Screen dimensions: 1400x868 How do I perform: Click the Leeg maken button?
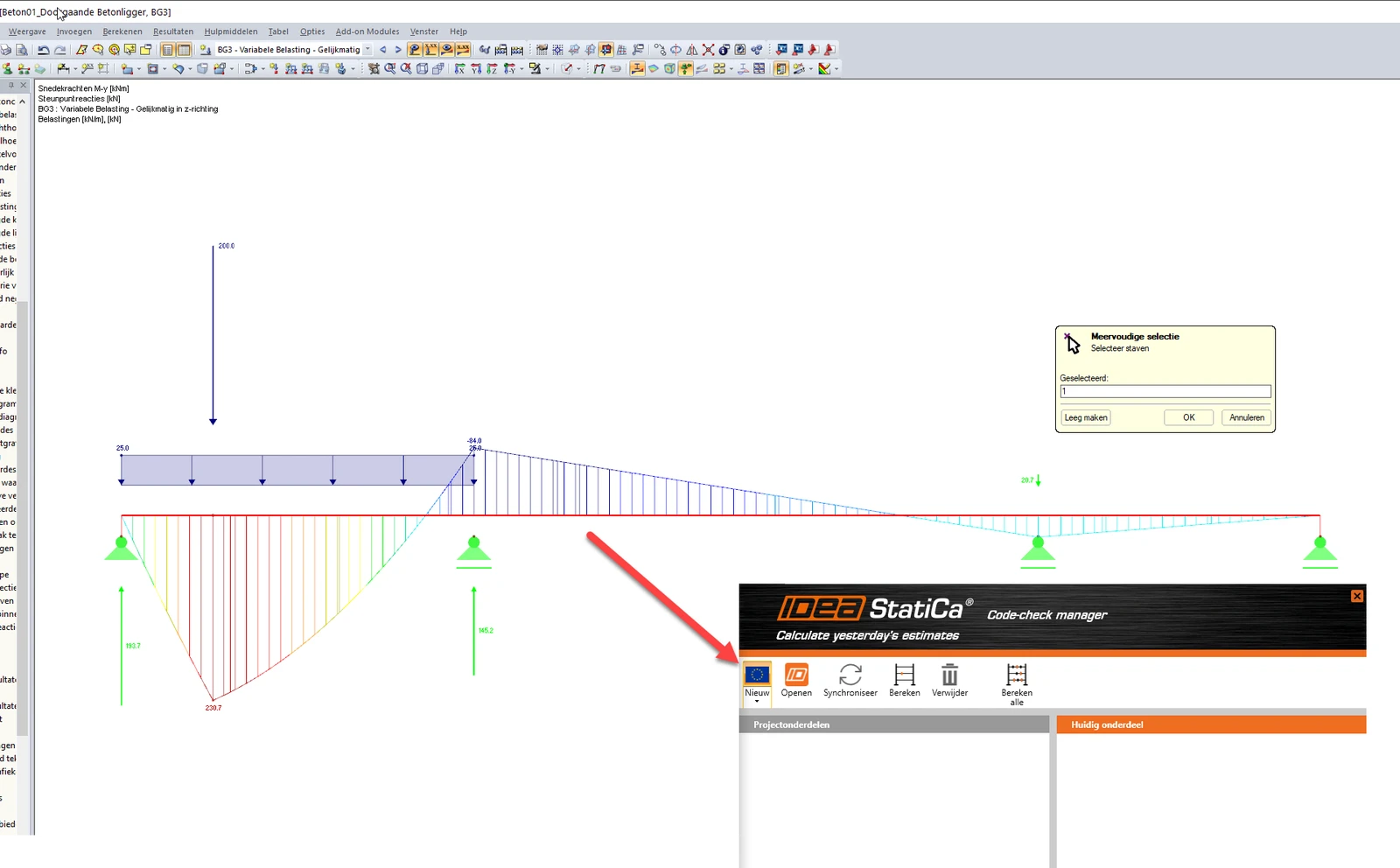(1086, 417)
